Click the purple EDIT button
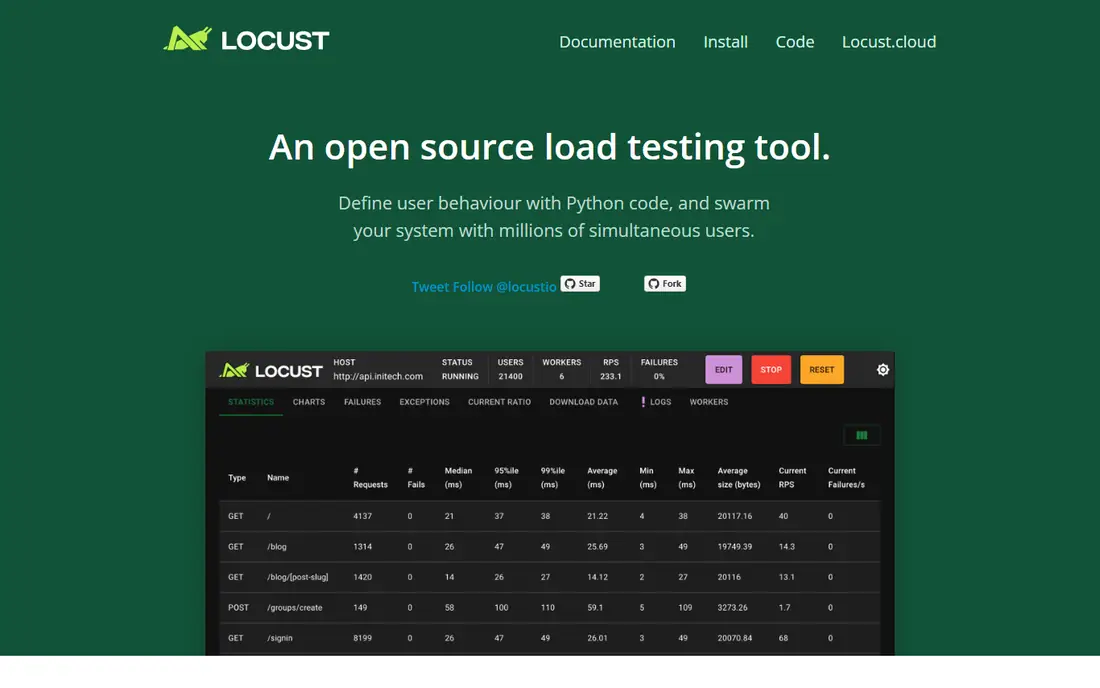Screen dimensions: 1100x688 [723, 370]
